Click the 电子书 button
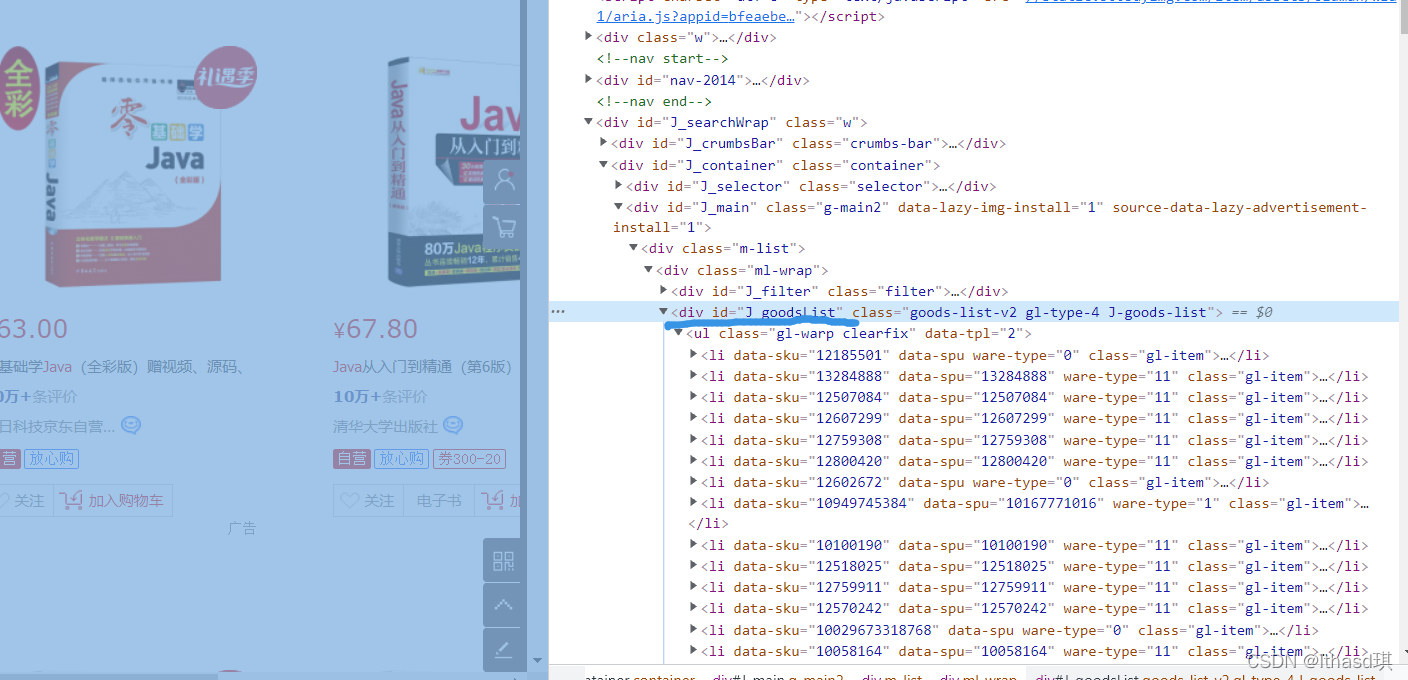1408x680 pixels. (439, 500)
